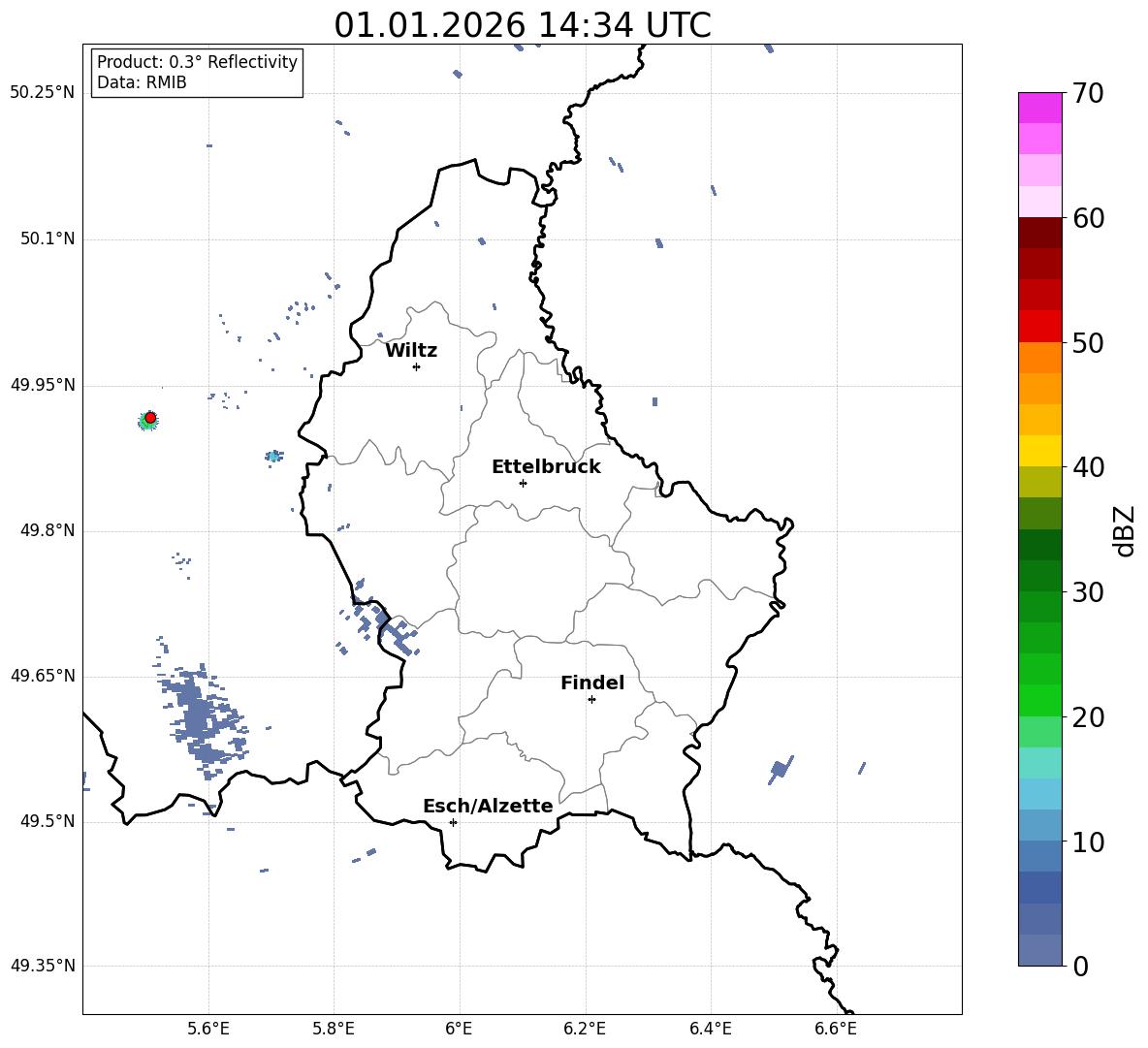Click the 5.8°E longitude label
This screenshot has height=1048, width=1148.
tap(334, 1029)
